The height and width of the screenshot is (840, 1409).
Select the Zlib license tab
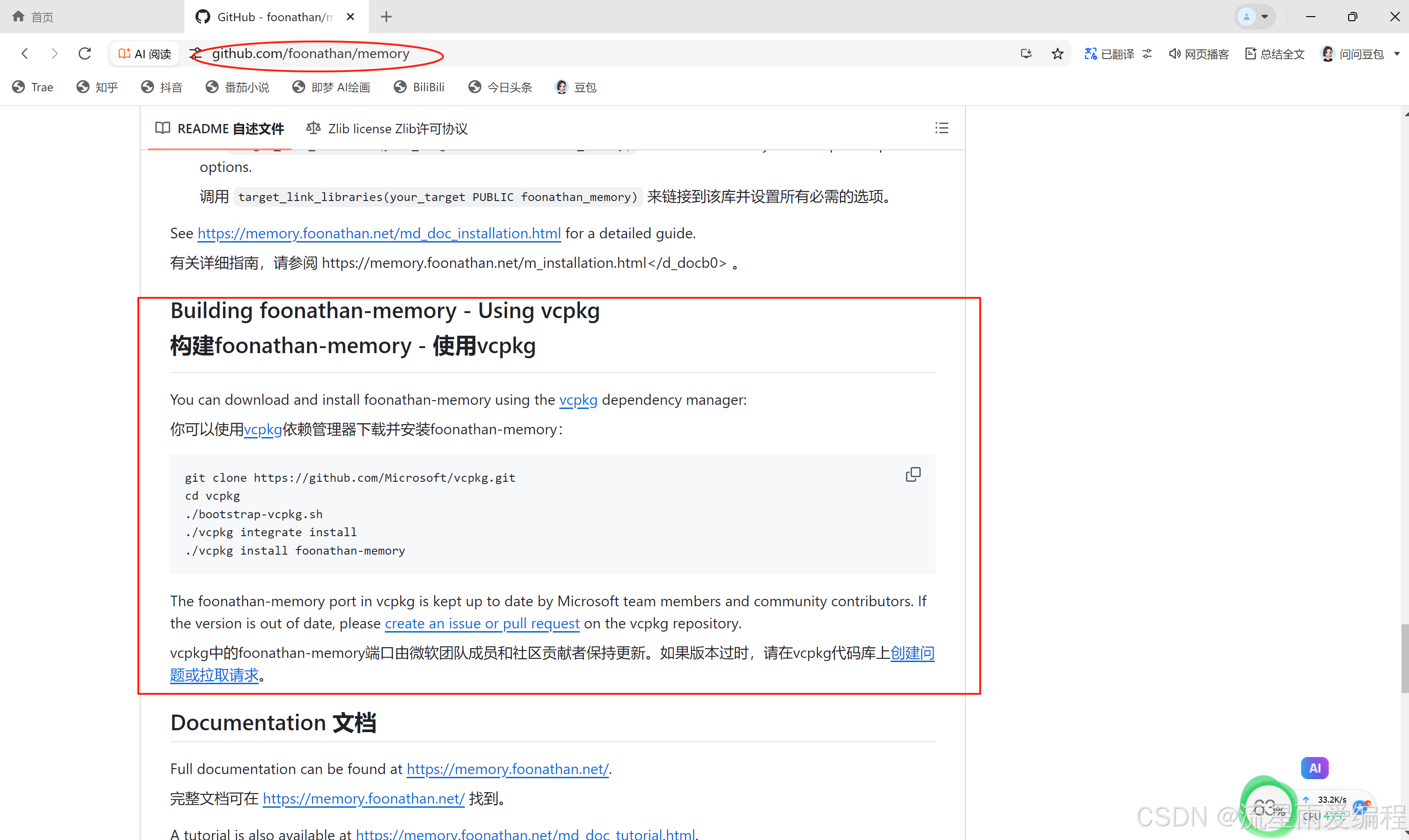click(x=387, y=129)
